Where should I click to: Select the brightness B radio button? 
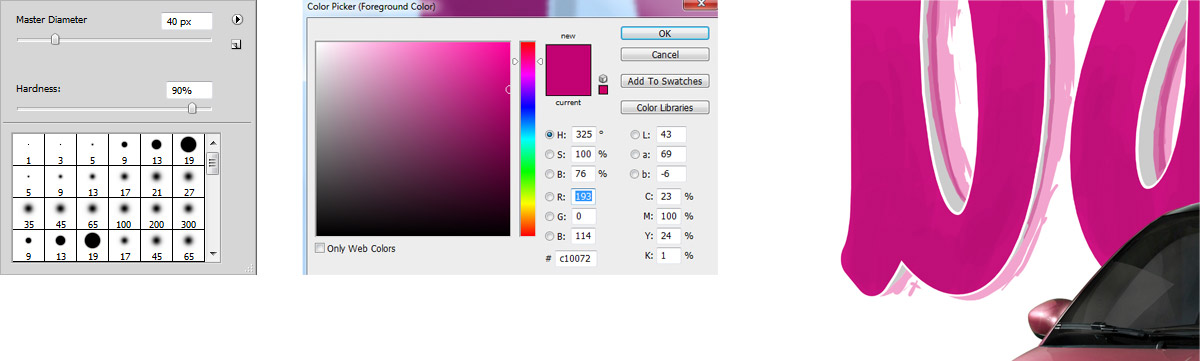tap(550, 175)
